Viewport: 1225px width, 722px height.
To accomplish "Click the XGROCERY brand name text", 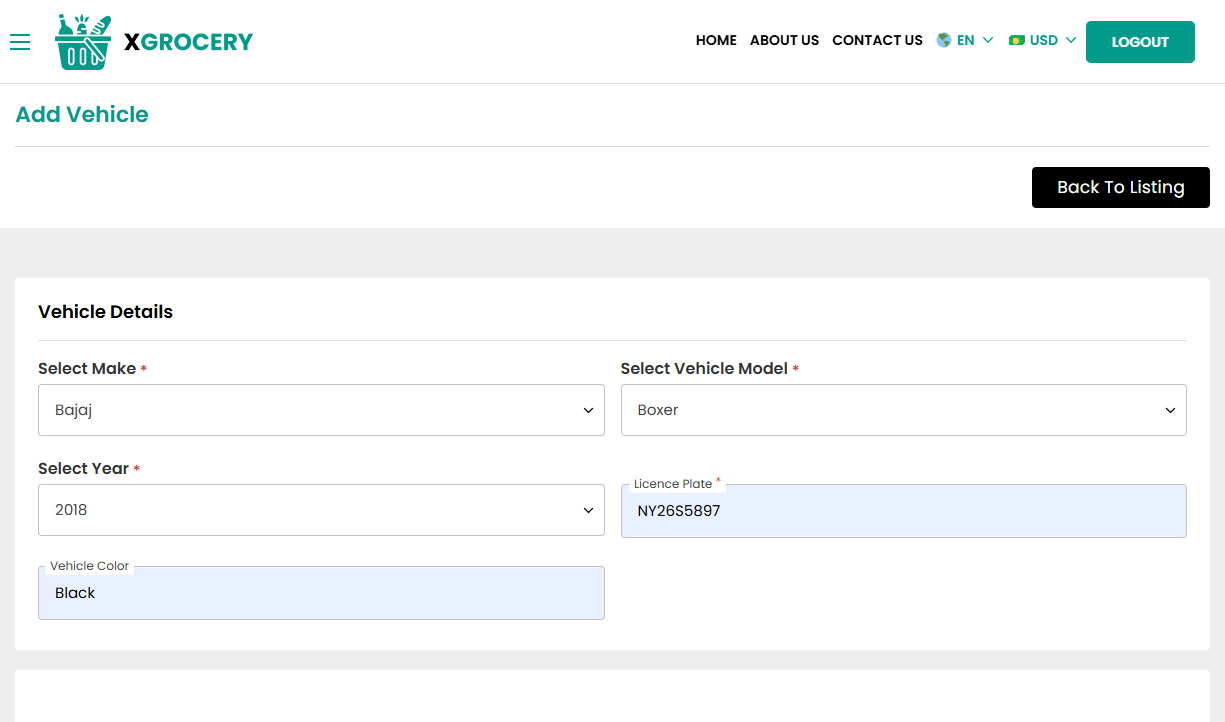I will click(188, 42).
